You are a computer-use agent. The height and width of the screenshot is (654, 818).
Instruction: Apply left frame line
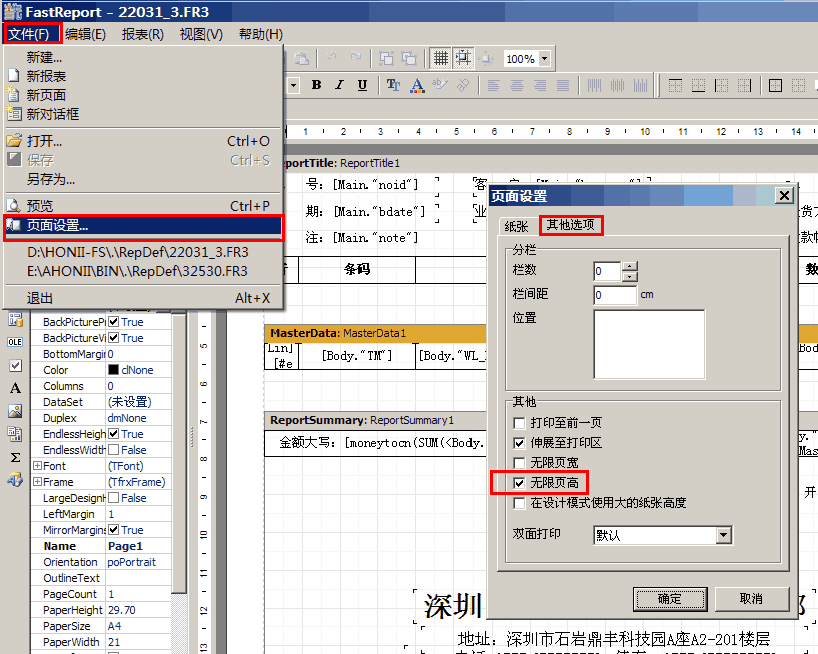[x=721, y=85]
